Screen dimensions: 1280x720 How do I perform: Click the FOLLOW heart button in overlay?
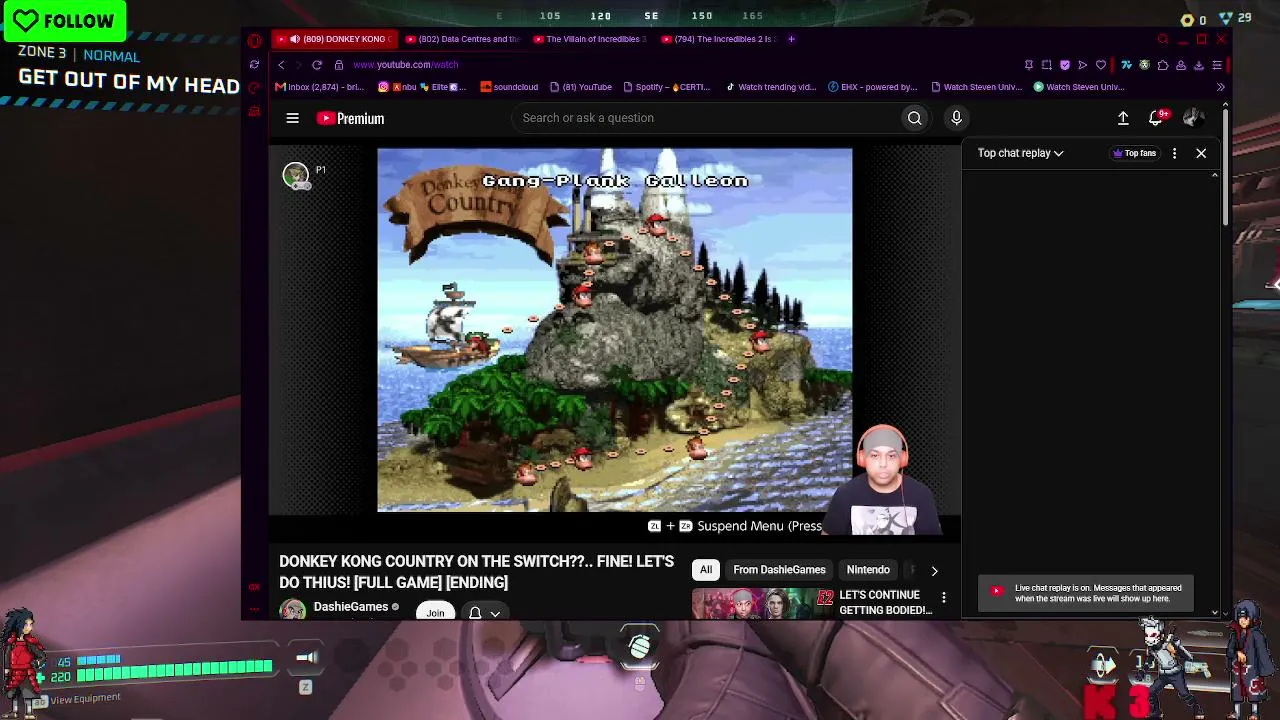click(65, 21)
